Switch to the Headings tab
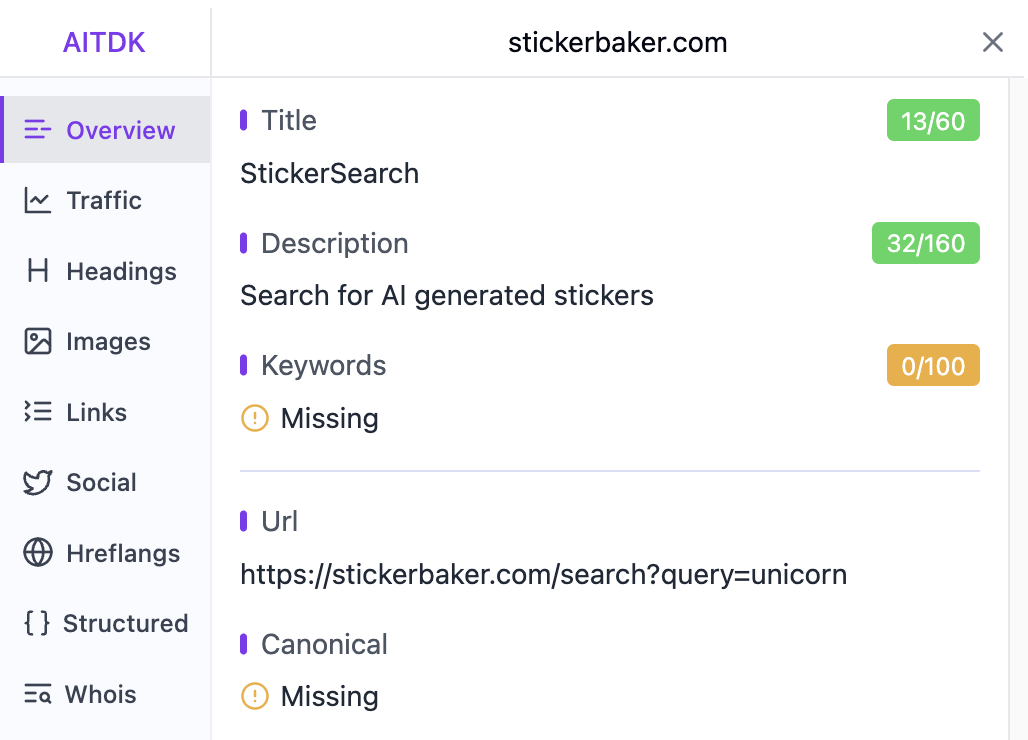The height and width of the screenshot is (740, 1028). tap(121, 271)
